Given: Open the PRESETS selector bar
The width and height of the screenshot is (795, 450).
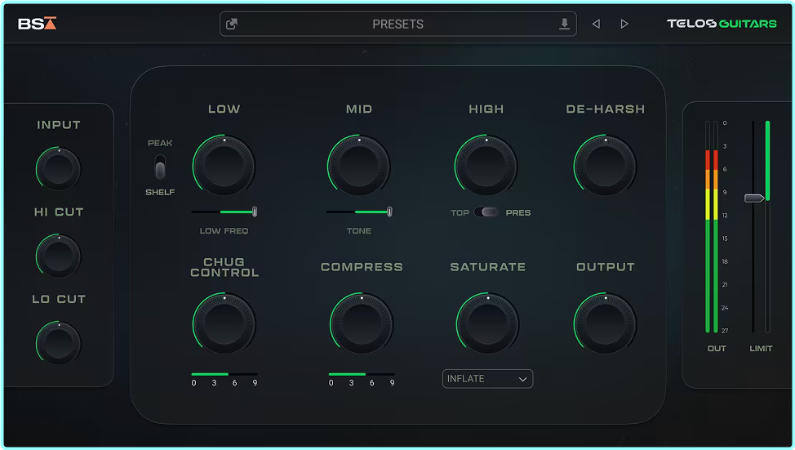Looking at the screenshot, I should [x=398, y=24].
